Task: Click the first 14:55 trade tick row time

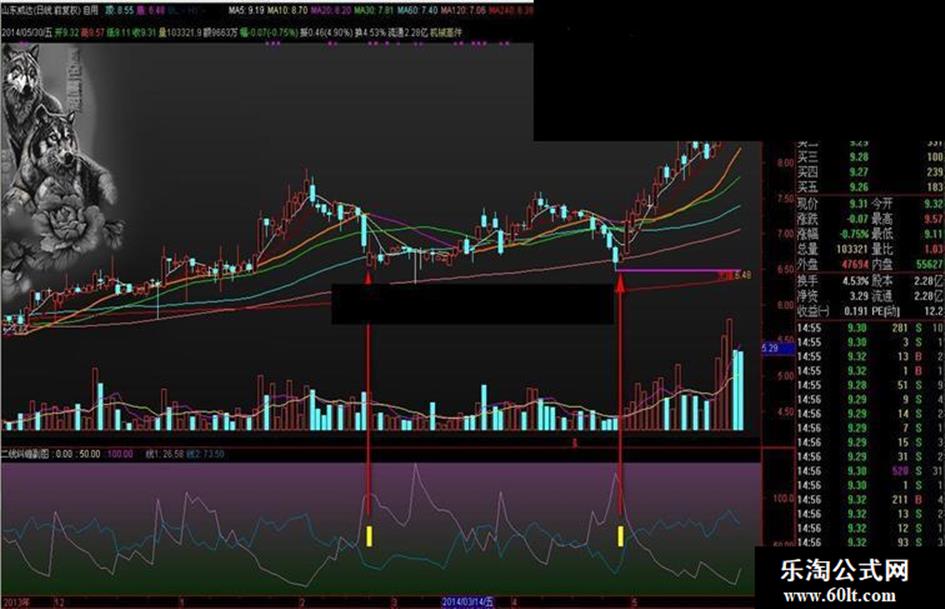Action: (x=809, y=328)
